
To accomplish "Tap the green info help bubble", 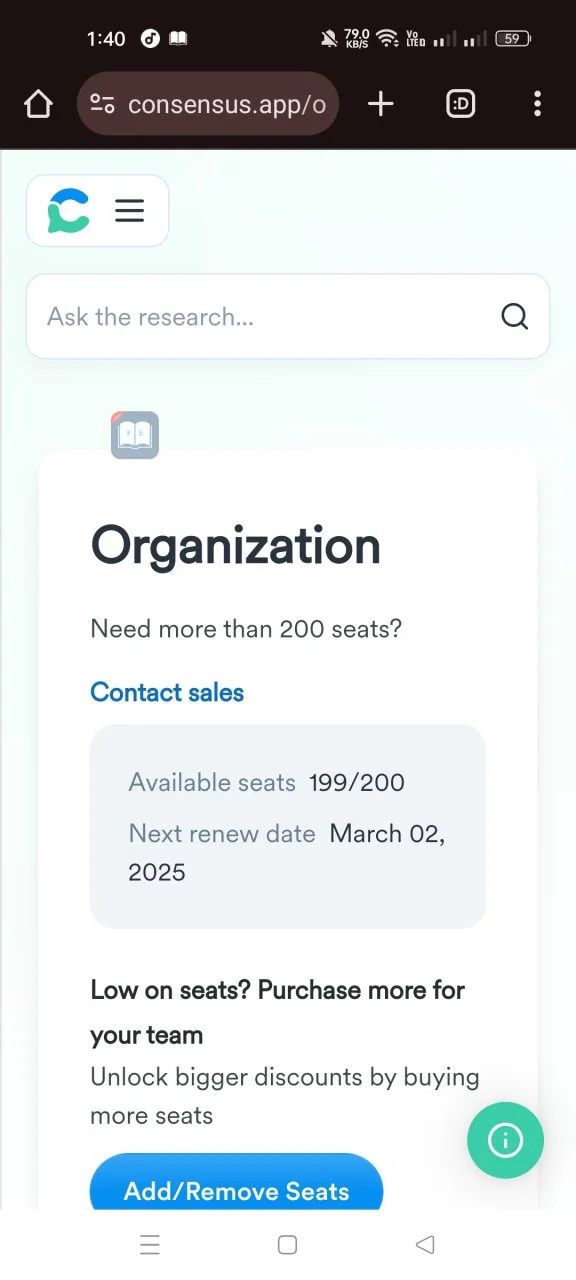I will pyautogui.click(x=505, y=1140).
